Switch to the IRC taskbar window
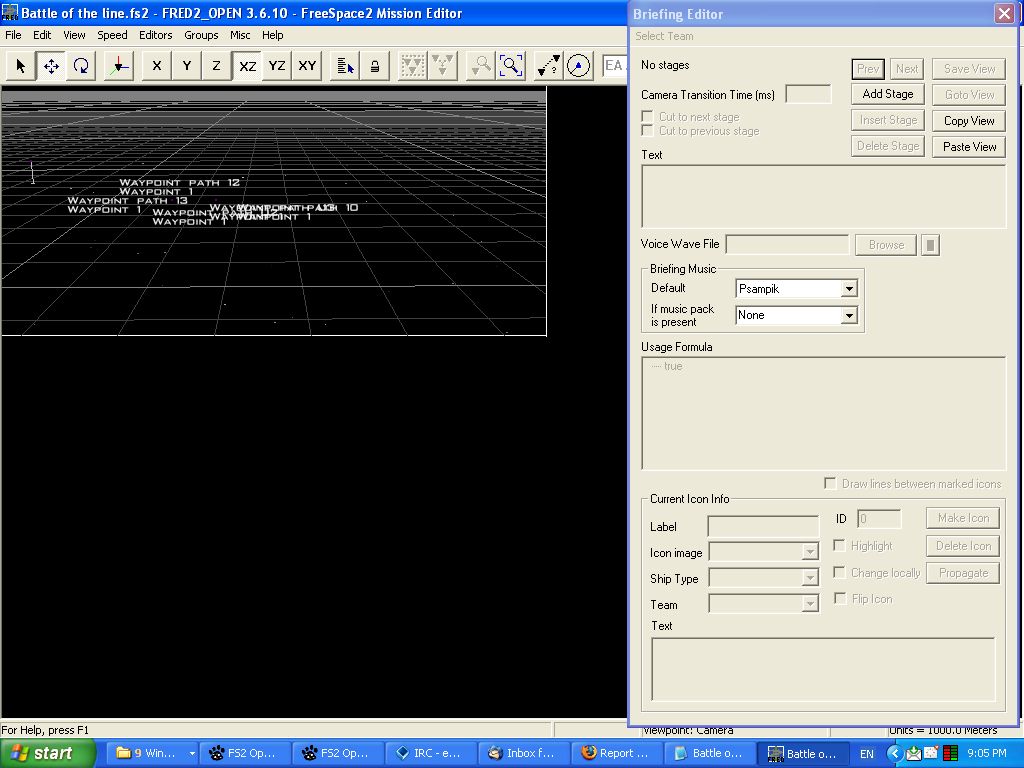The image size is (1024, 768). (430, 753)
